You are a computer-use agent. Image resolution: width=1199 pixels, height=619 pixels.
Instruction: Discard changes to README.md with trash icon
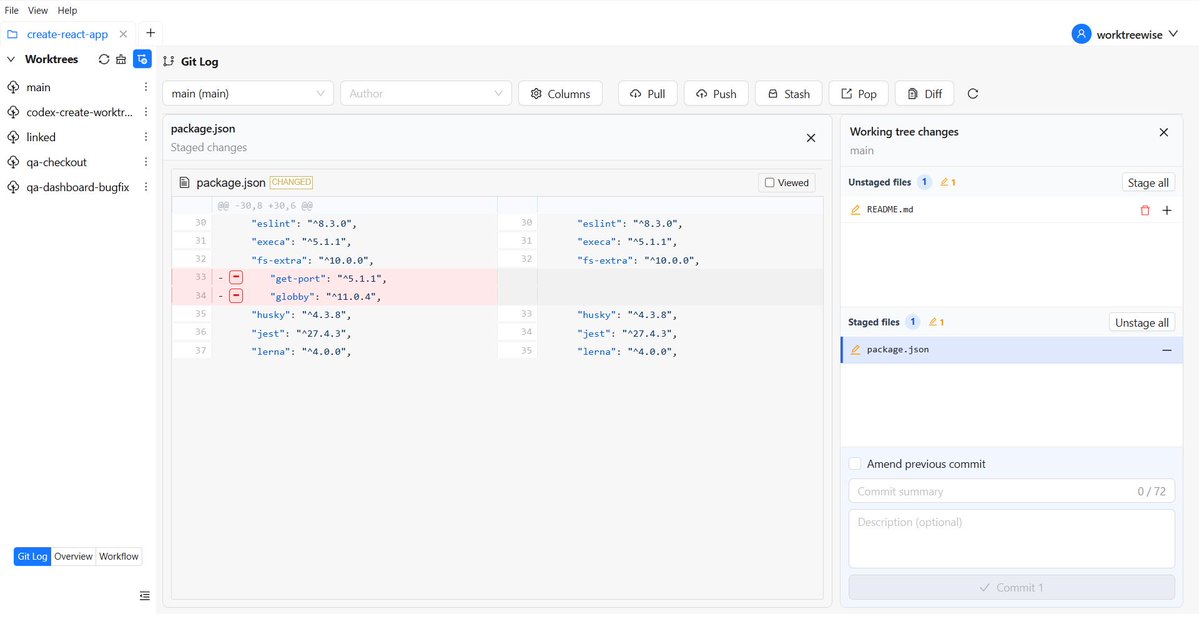point(1145,210)
